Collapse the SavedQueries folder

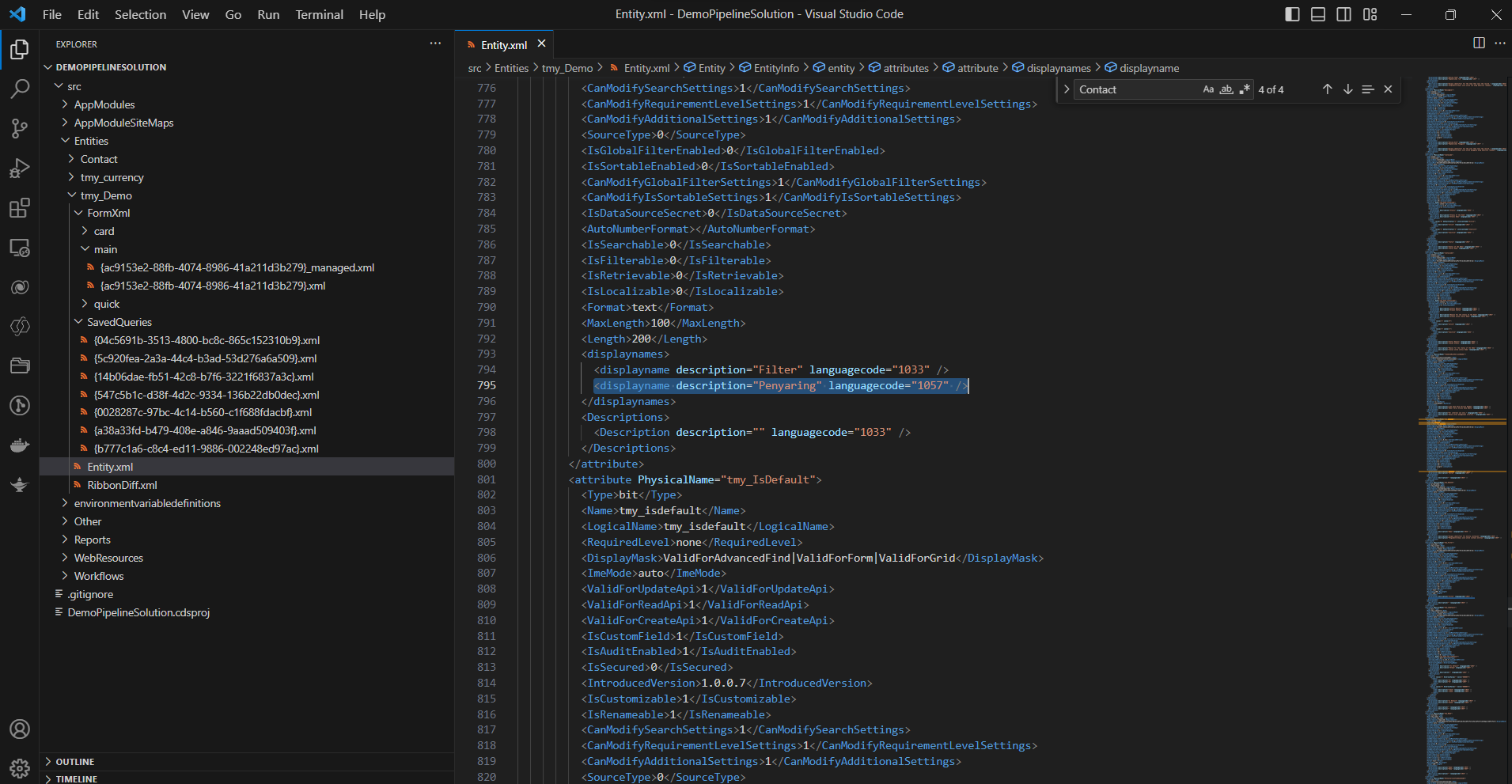click(78, 322)
